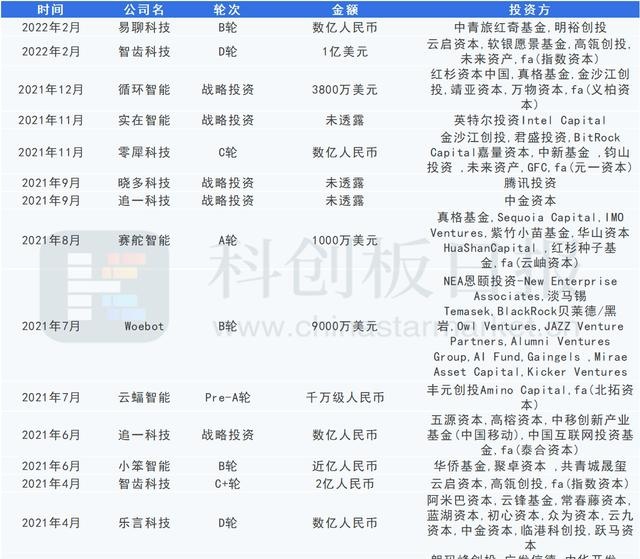Select the 英特尔投资Intel Capital investor cell
Image resolution: width=640 pixels, height=559 pixels.
(x=529, y=120)
